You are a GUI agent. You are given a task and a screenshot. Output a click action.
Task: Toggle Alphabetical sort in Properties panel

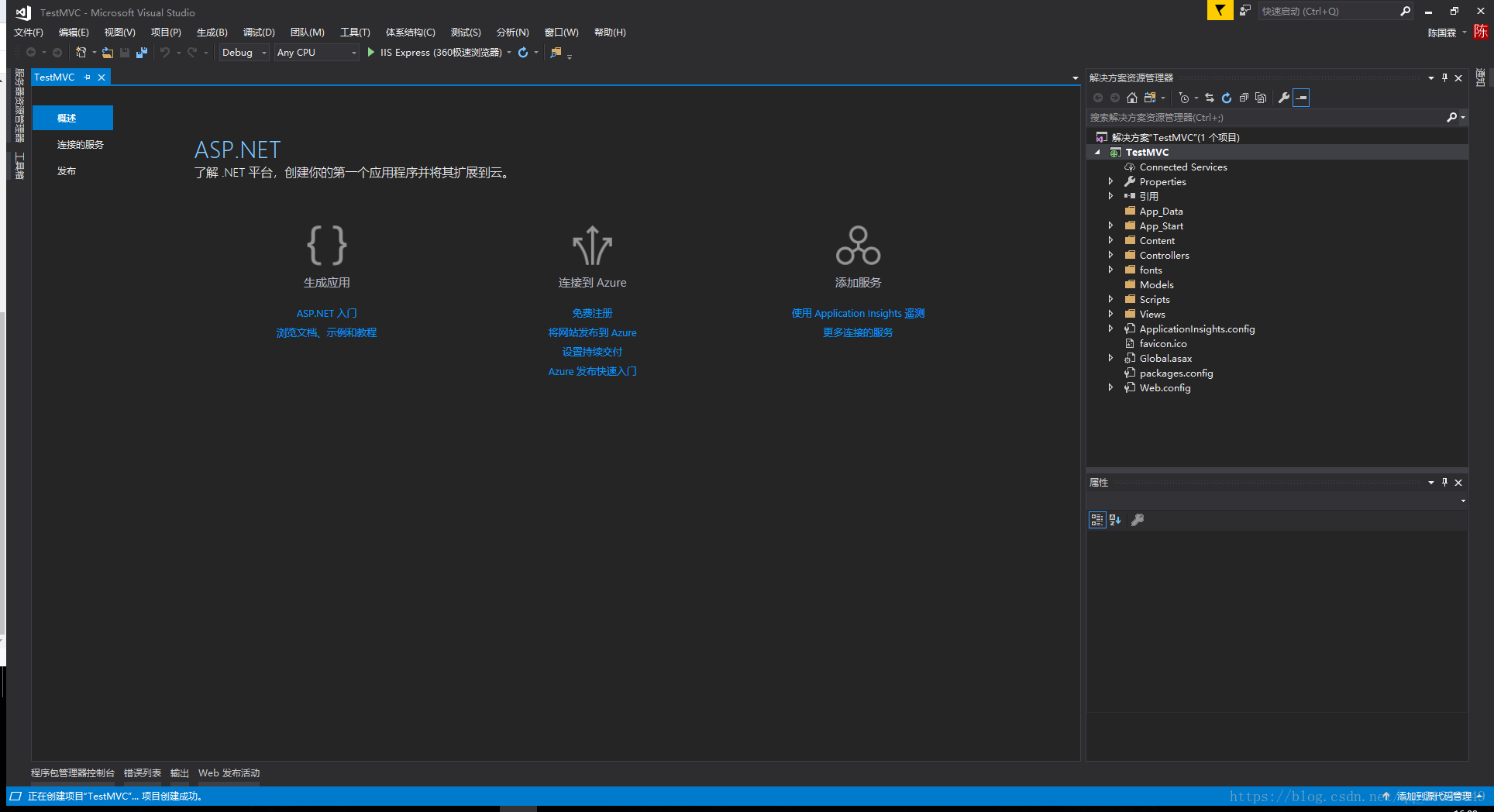1115,520
